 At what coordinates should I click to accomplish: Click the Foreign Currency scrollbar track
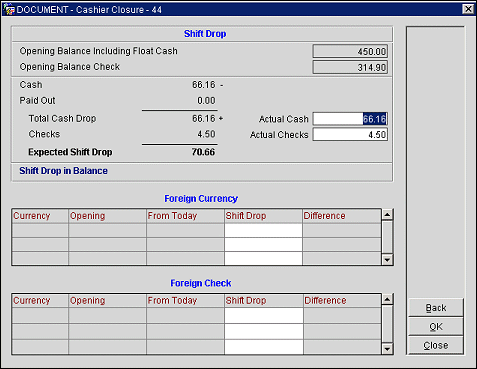tap(387, 237)
